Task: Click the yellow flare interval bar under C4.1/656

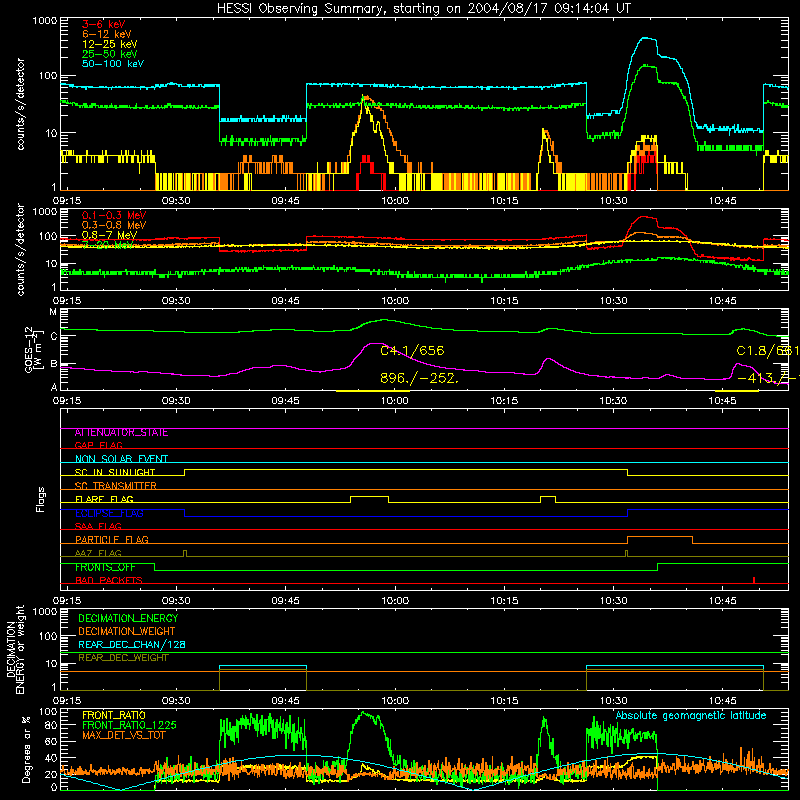Action: pos(372,391)
